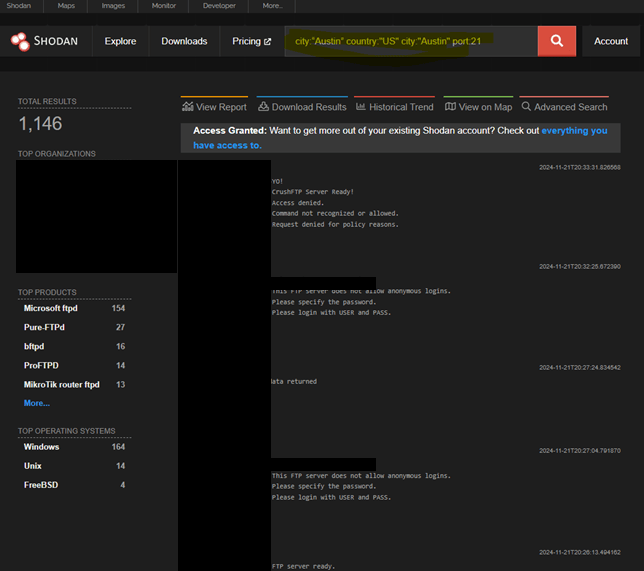Screen dimensions: 644x571
Task: Click the 'YO!' banner line
Action: pyautogui.click(x=277, y=181)
